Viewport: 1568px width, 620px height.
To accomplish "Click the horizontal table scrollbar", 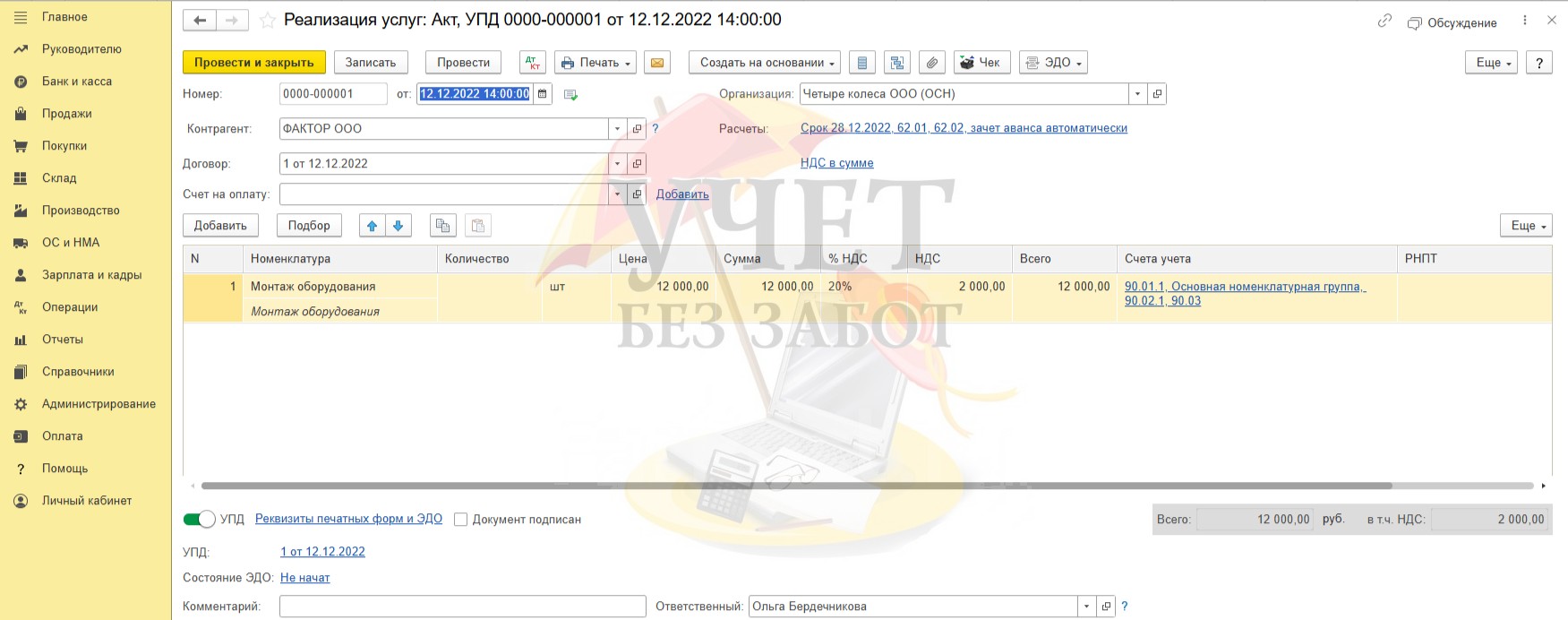I will click(796, 486).
